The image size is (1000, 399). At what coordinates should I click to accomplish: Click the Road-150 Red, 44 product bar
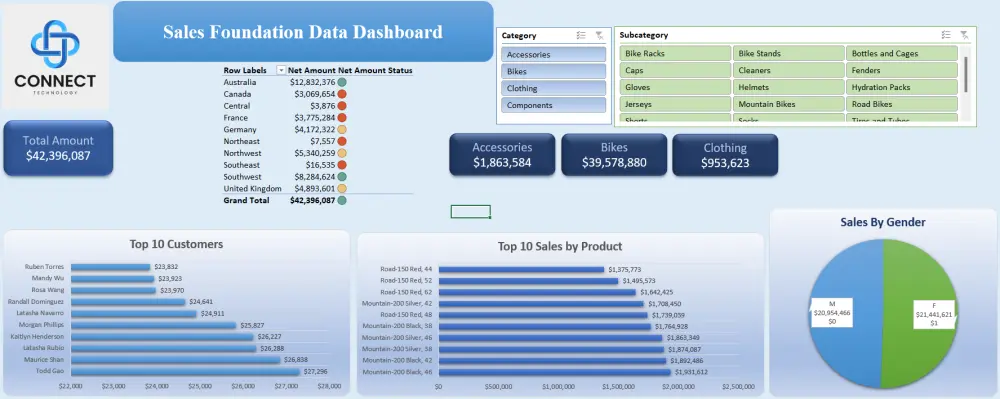tap(521, 270)
